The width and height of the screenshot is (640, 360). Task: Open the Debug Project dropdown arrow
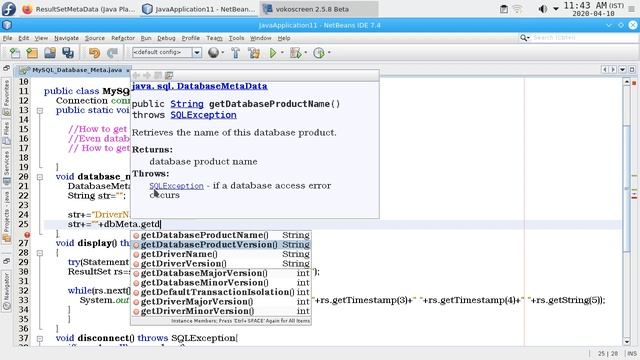click(305, 53)
